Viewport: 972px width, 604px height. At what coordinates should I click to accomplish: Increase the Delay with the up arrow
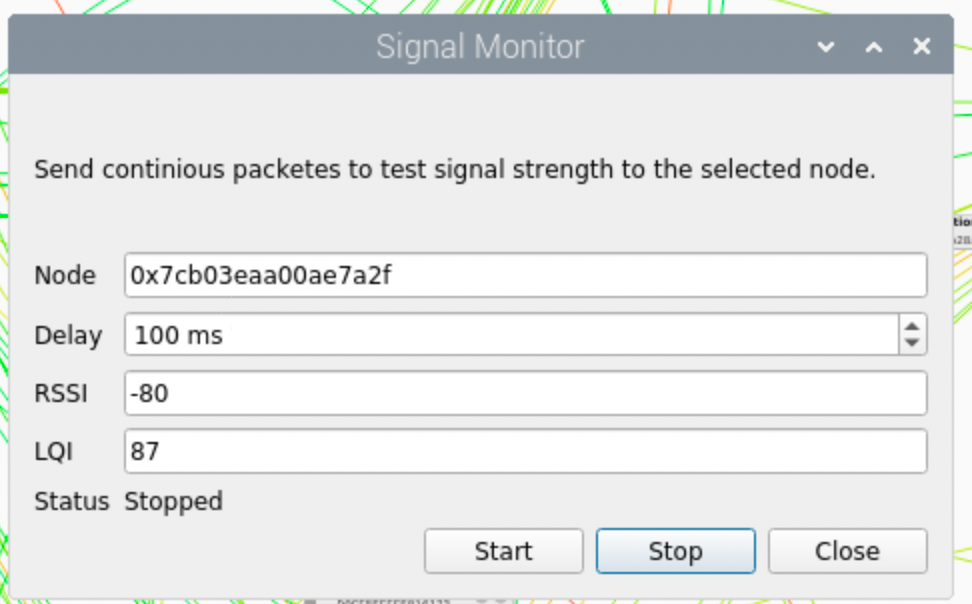(x=911, y=325)
